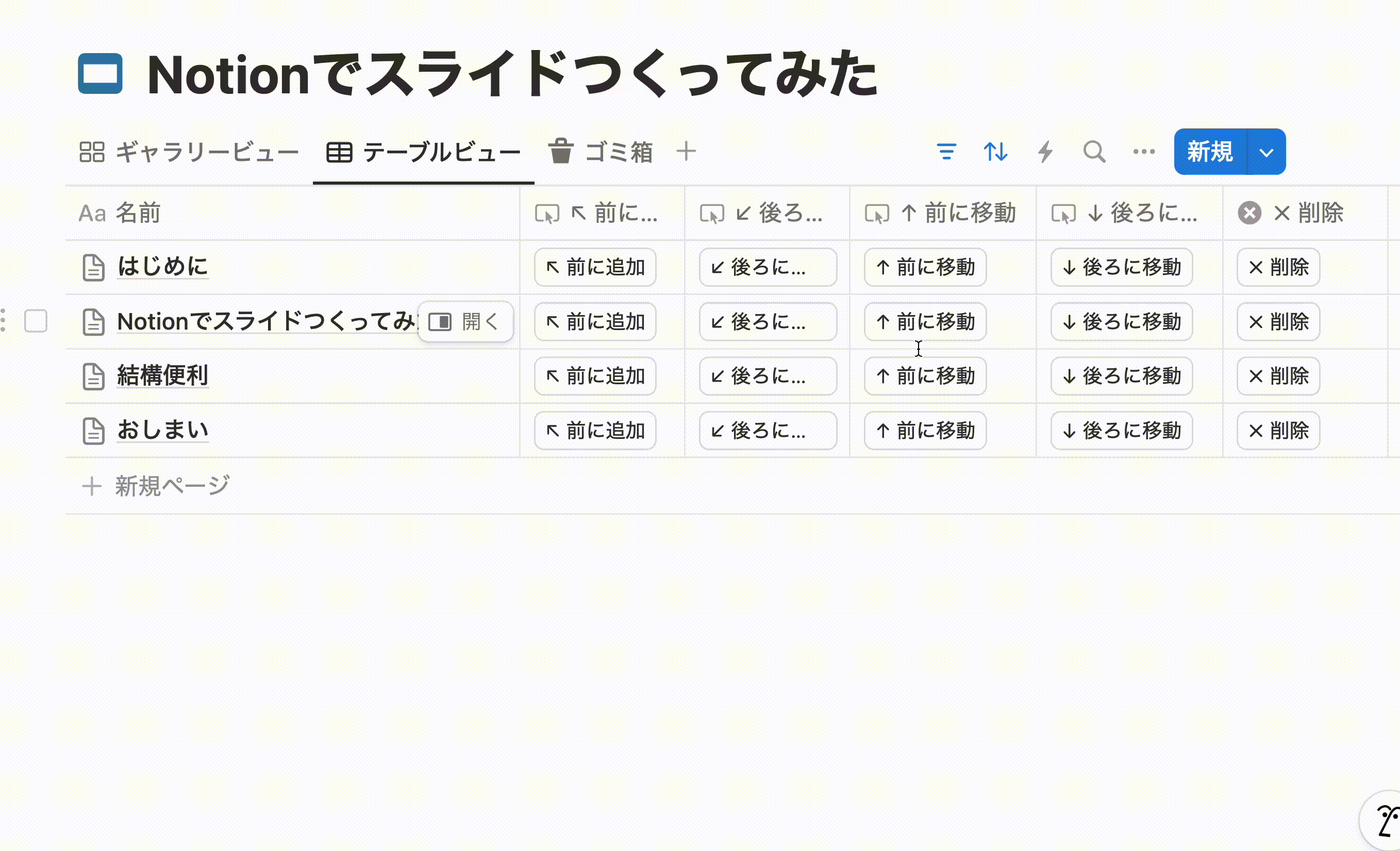This screenshot has width=1400, height=851.
Task: Switch to ギャラリービュー tab
Action: pyautogui.click(x=189, y=152)
